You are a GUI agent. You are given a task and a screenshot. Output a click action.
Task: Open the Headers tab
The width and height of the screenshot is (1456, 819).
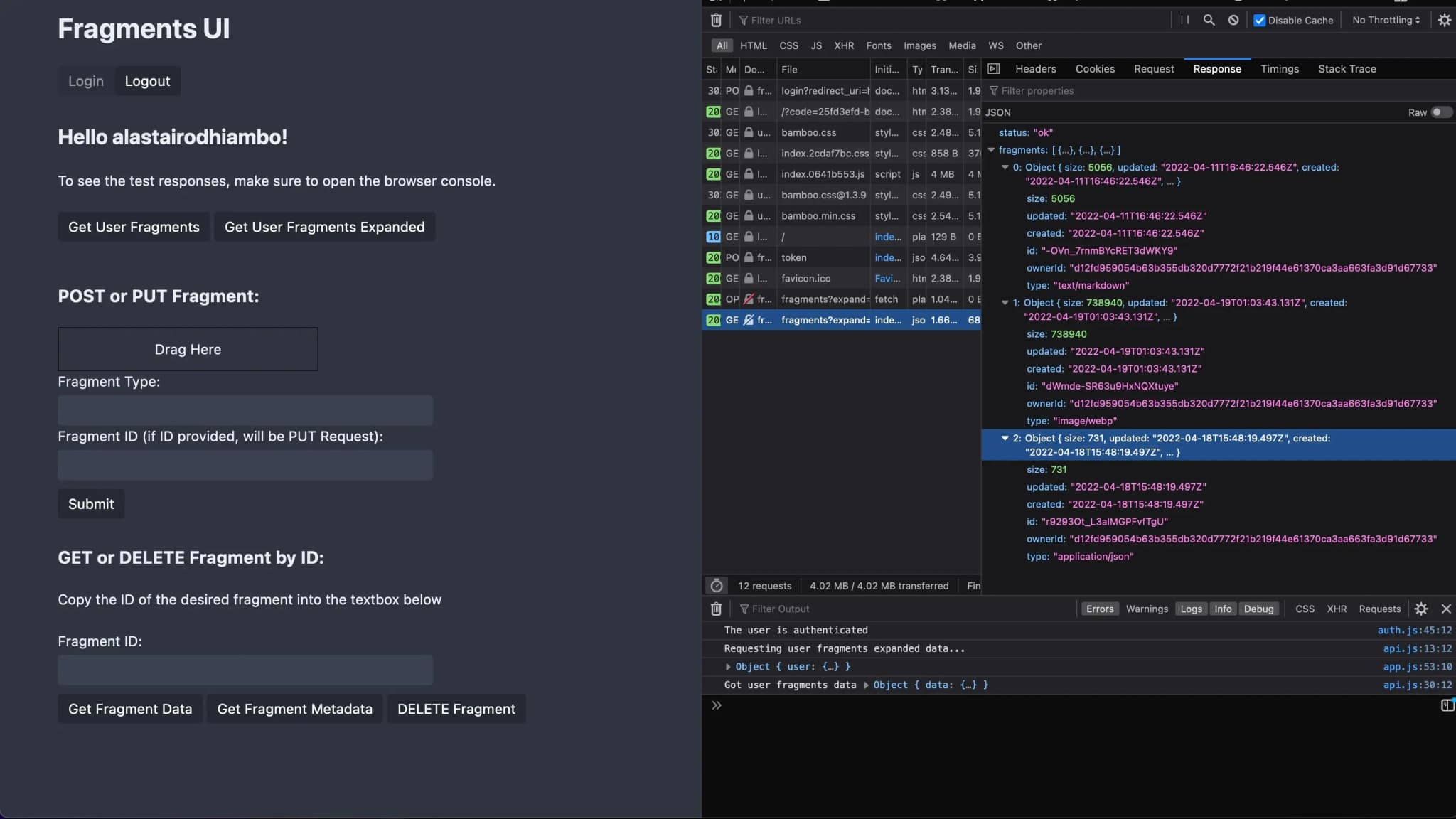(1035, 69)
